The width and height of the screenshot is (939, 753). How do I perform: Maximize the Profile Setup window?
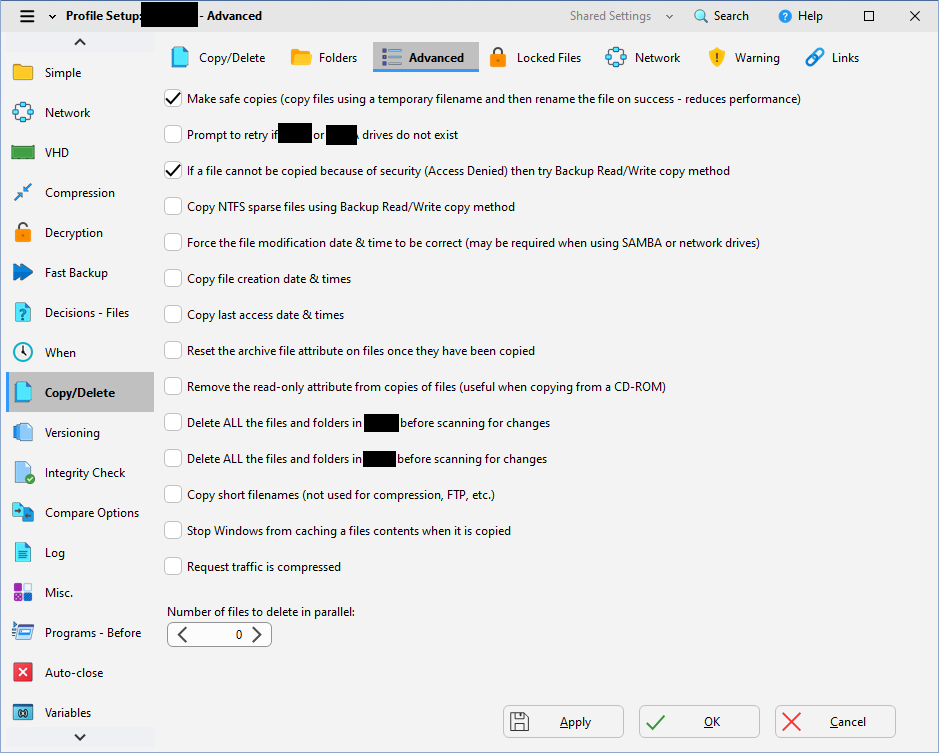coord(869,16)
